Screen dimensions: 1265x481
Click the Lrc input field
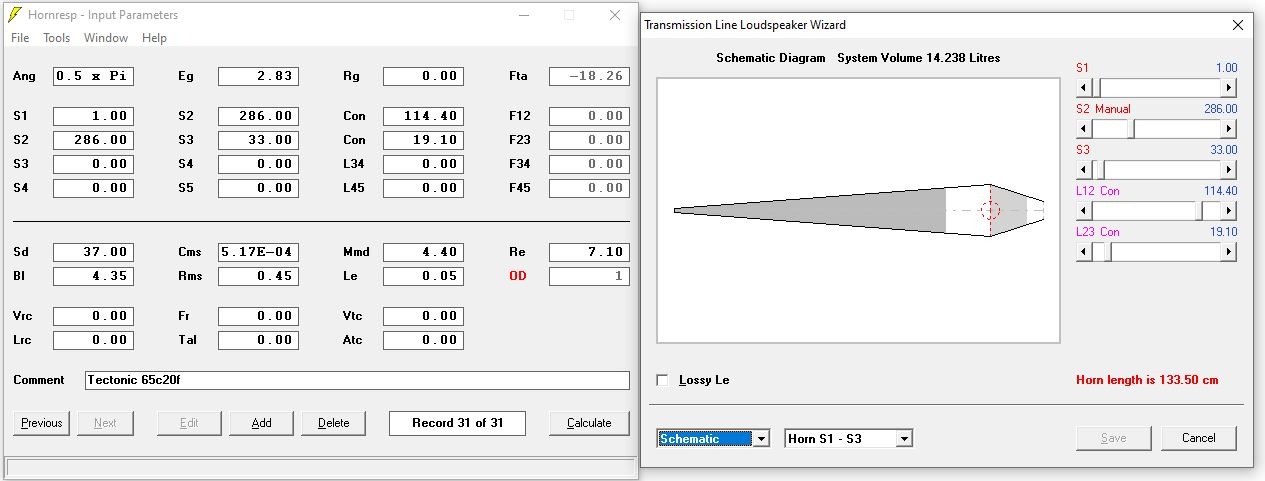click(93, 340)
